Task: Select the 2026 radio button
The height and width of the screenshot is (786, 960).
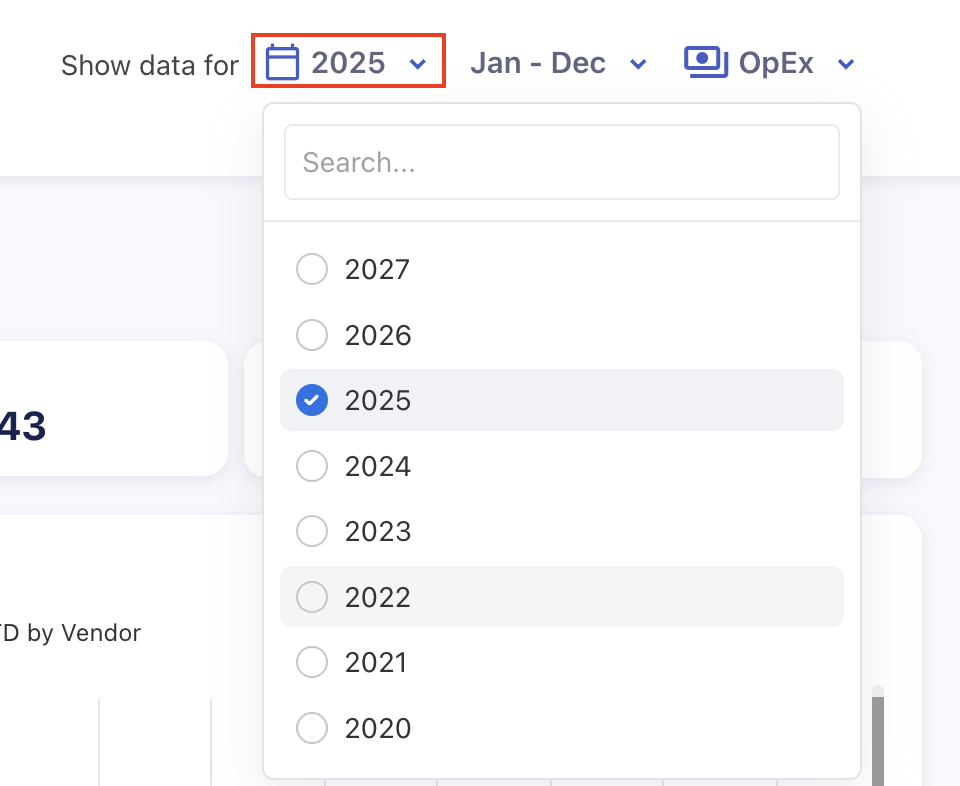Action: (312, 335)
